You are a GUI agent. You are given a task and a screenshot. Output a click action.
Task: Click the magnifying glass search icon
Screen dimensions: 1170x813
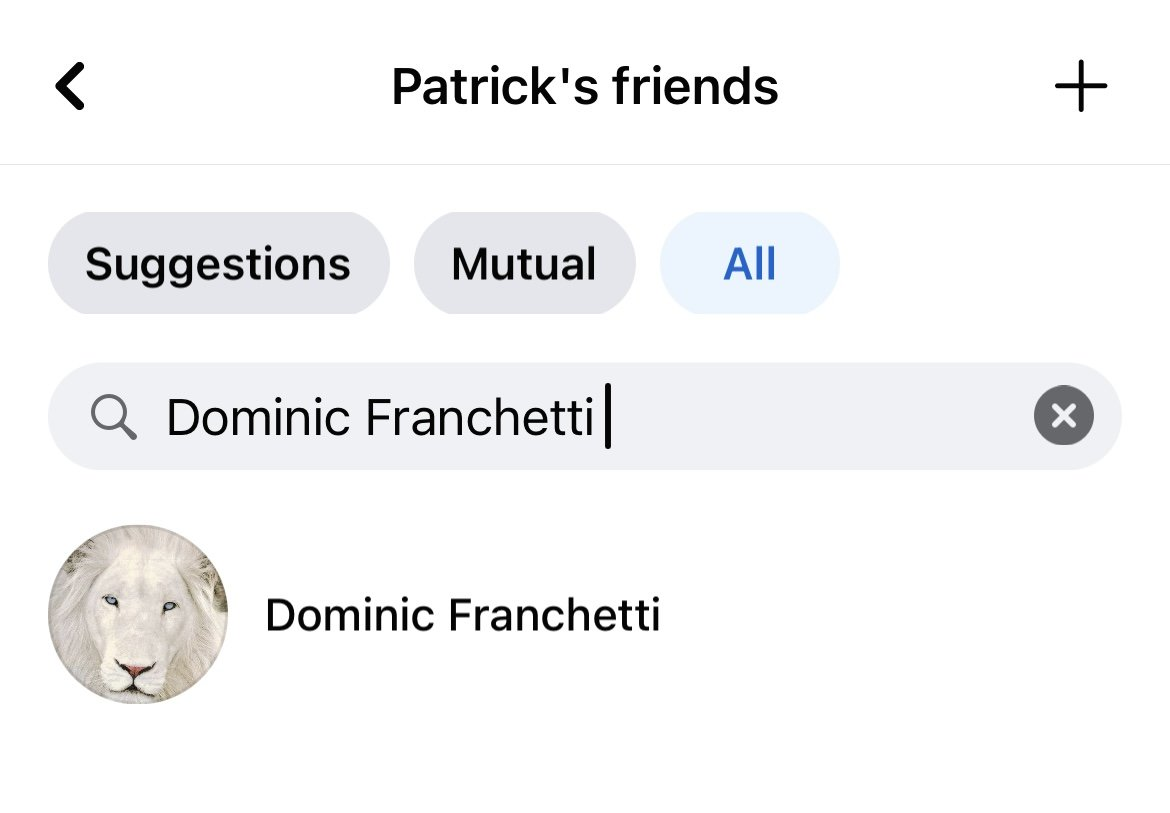(113, 417)
